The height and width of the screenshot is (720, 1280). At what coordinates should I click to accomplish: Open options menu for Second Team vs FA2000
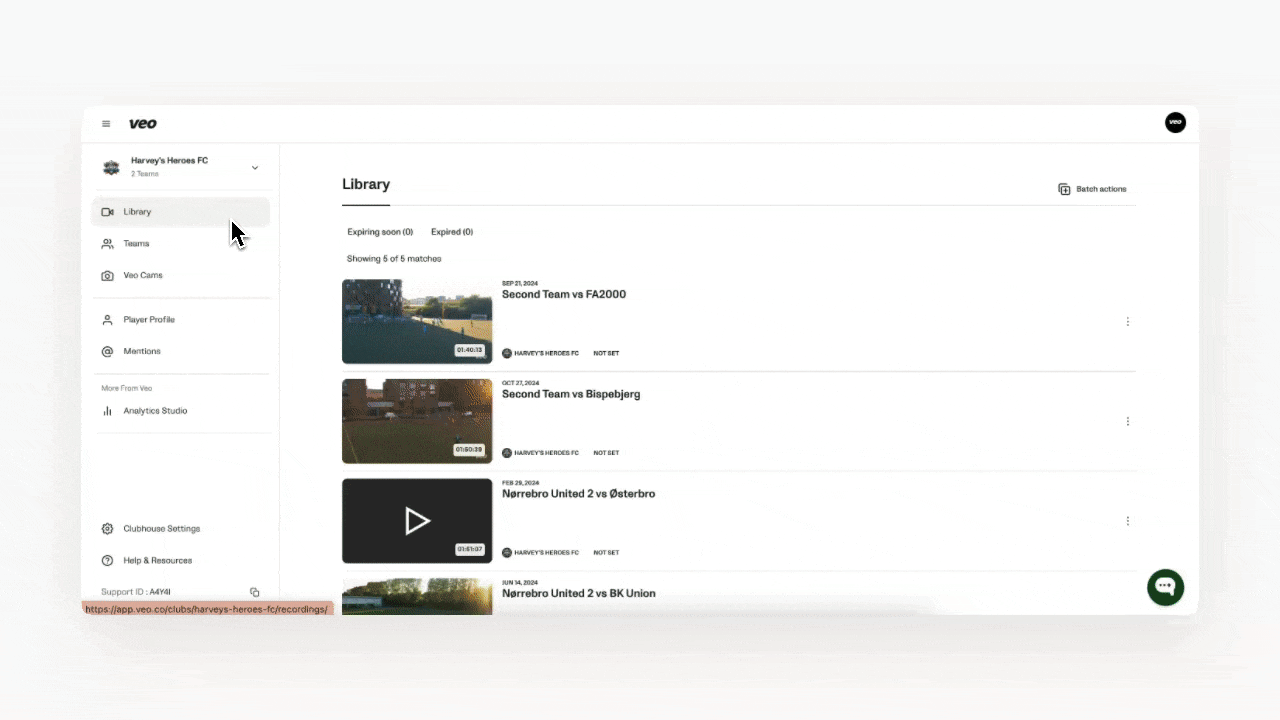(x=1128, y=322)
